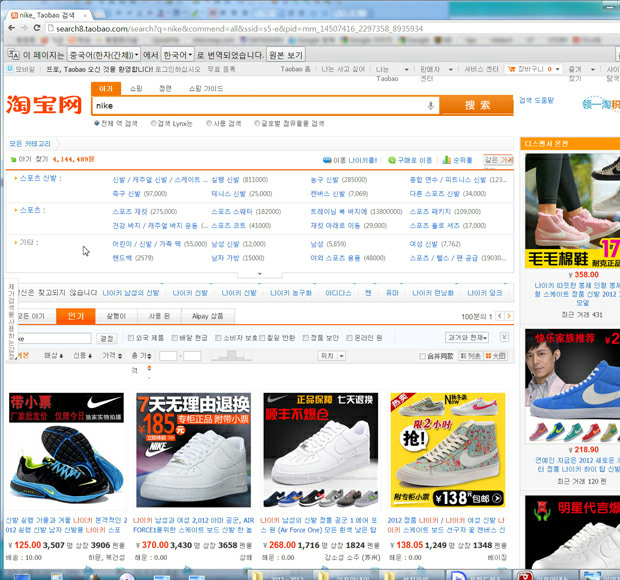The image size is (620, 580).
Task: Click the Taobao 淘宝网 logo
Action: pyautogui.click(x=44, y=105)
